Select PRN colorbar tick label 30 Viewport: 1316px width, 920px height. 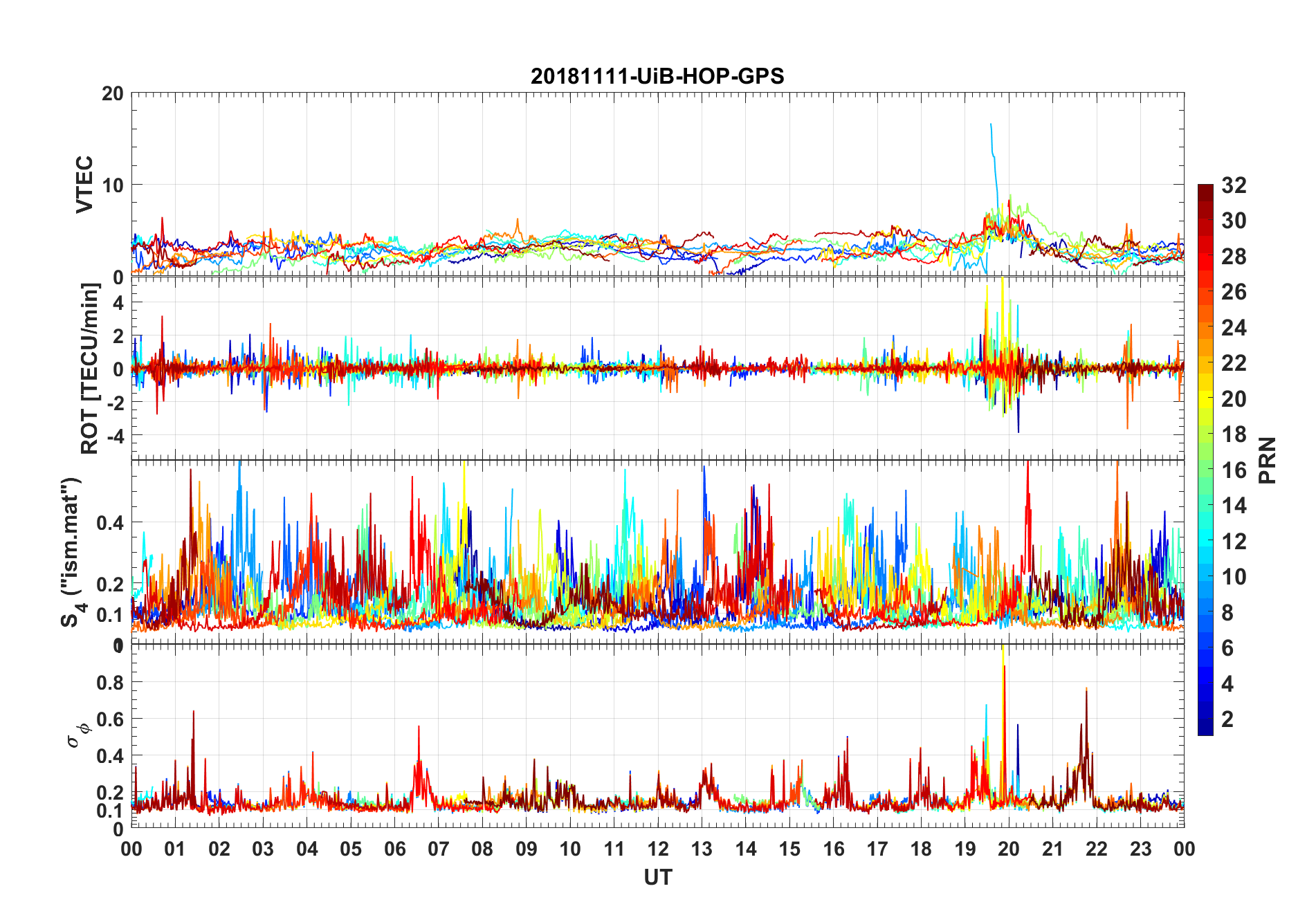[1234, 221]
